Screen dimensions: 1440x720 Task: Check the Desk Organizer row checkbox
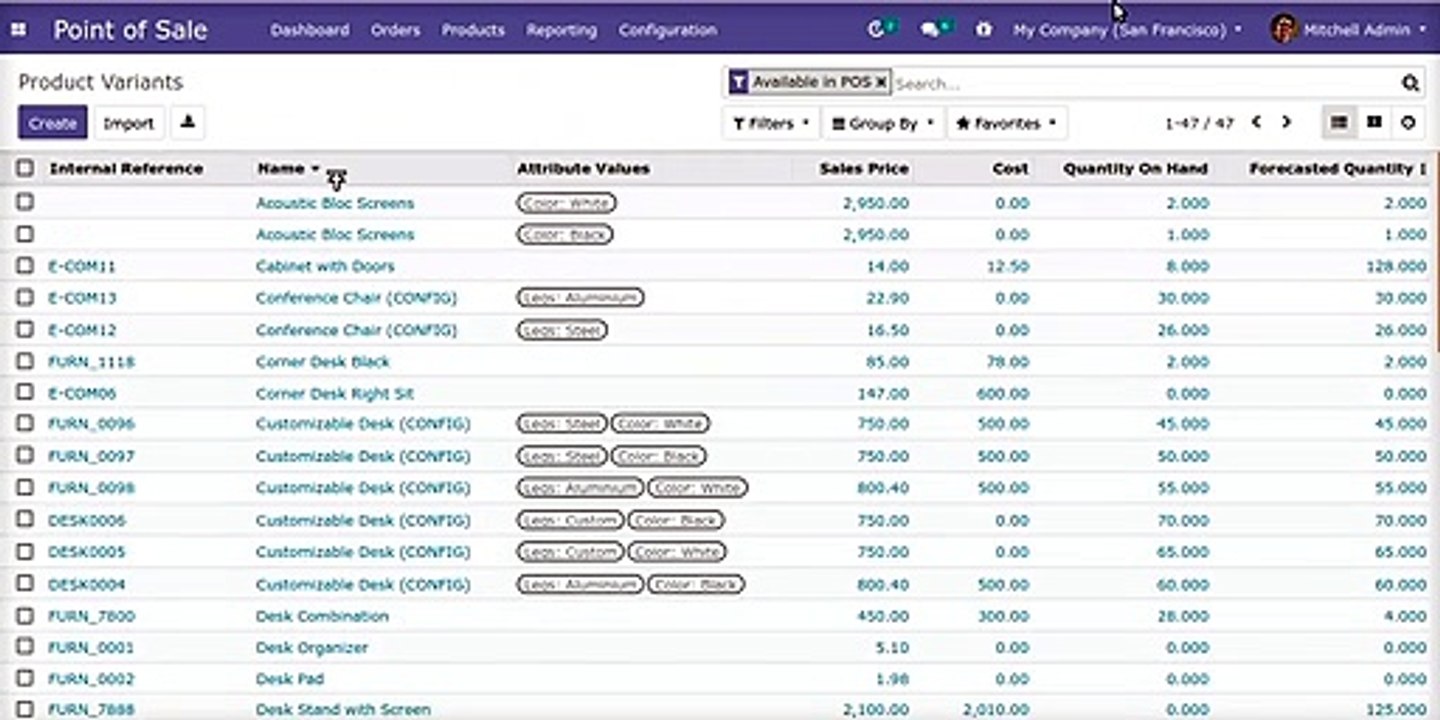click(25, 646)
